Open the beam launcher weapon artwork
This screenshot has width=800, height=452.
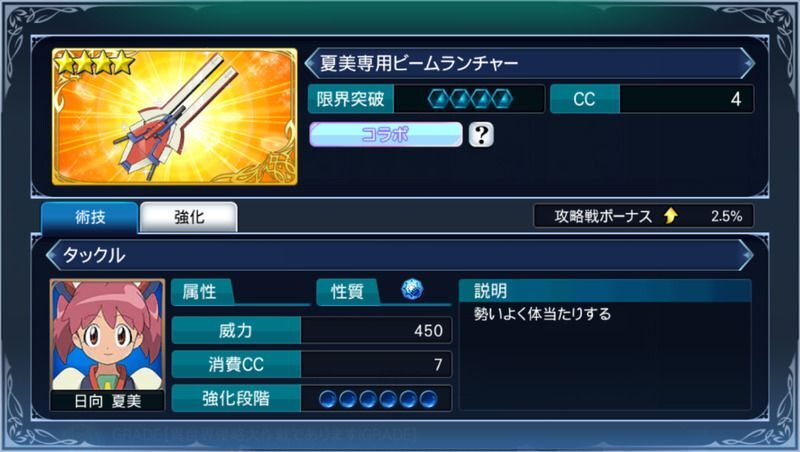coord(174,116)
